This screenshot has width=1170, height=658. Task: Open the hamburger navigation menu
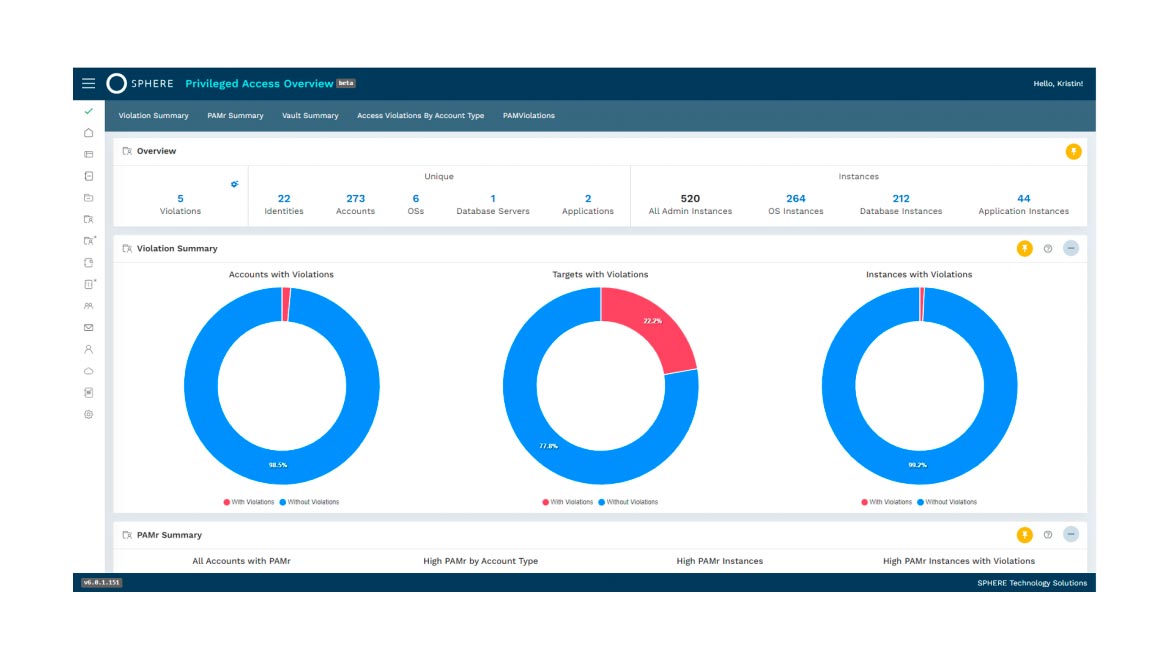click(89, 84)
